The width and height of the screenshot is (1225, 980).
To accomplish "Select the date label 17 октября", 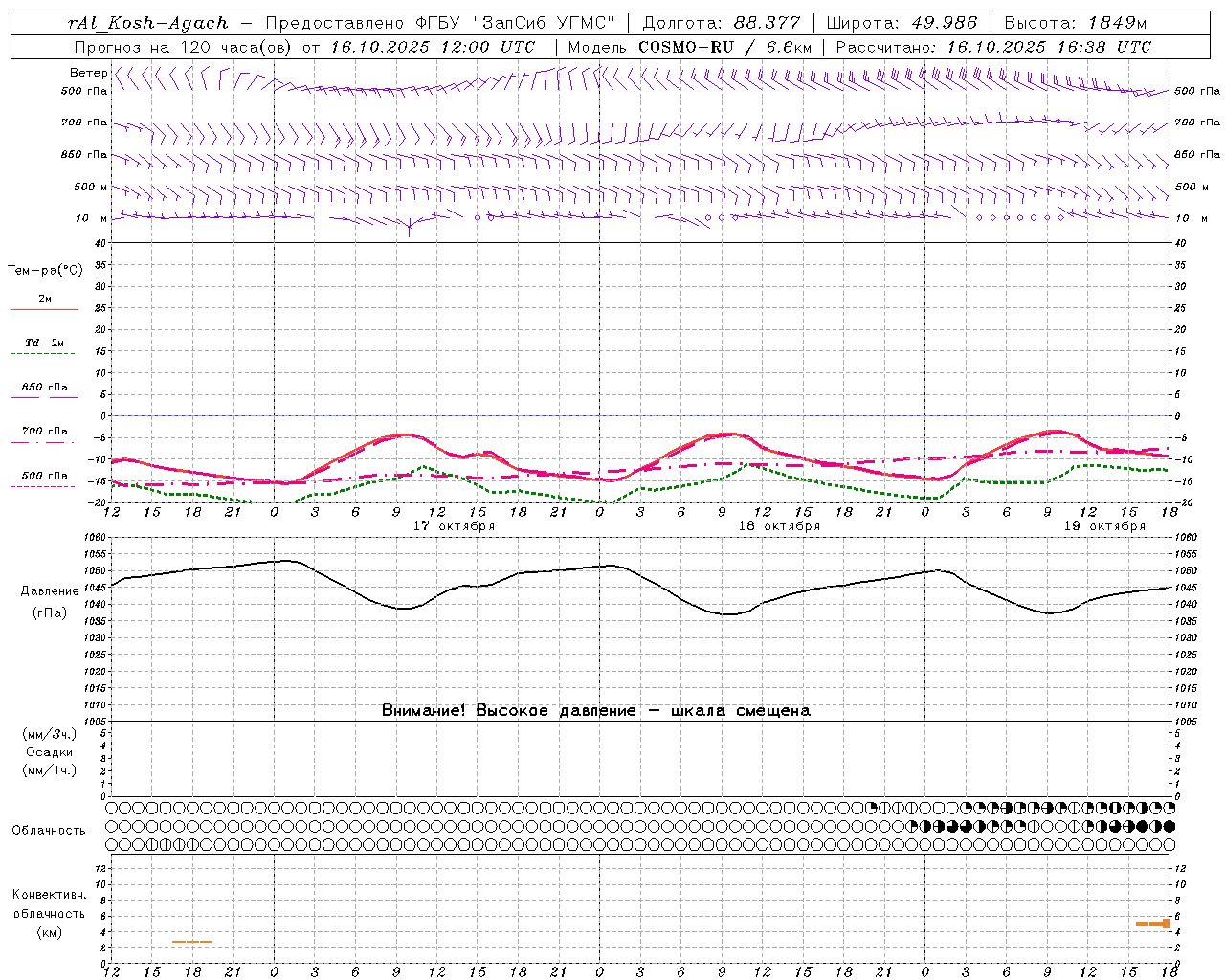I will 454,526.
